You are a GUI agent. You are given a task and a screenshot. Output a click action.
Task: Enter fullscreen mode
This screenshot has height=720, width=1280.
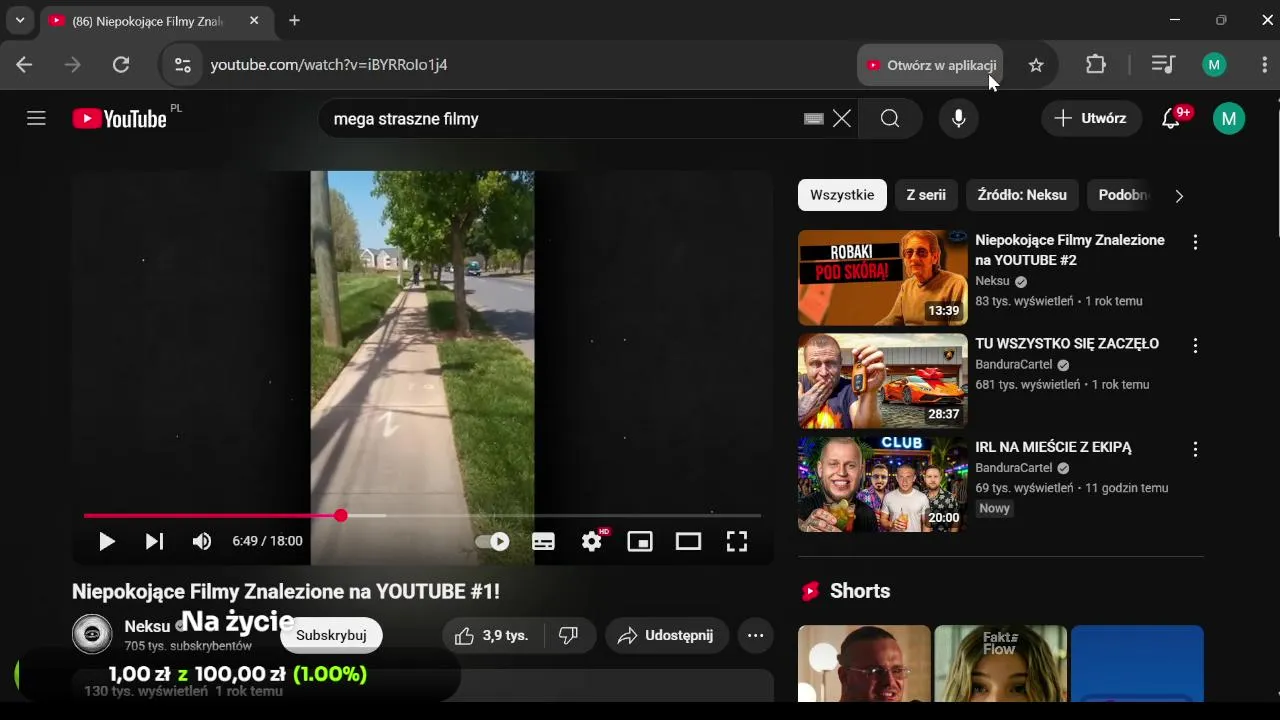point(737,541)
